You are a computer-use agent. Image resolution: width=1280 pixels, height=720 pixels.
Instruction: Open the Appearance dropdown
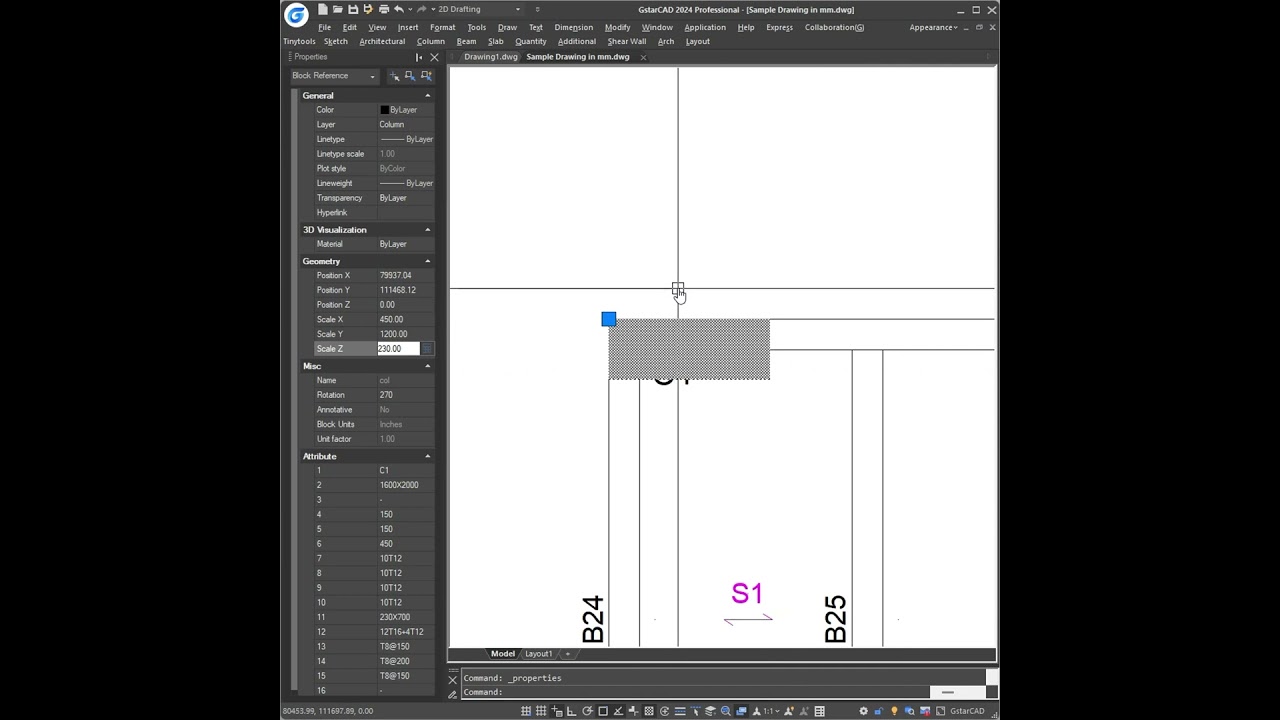(x=933, y=27)
